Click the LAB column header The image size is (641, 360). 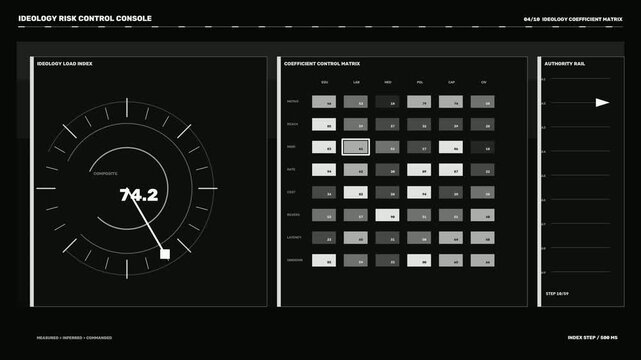coord(356,82)
